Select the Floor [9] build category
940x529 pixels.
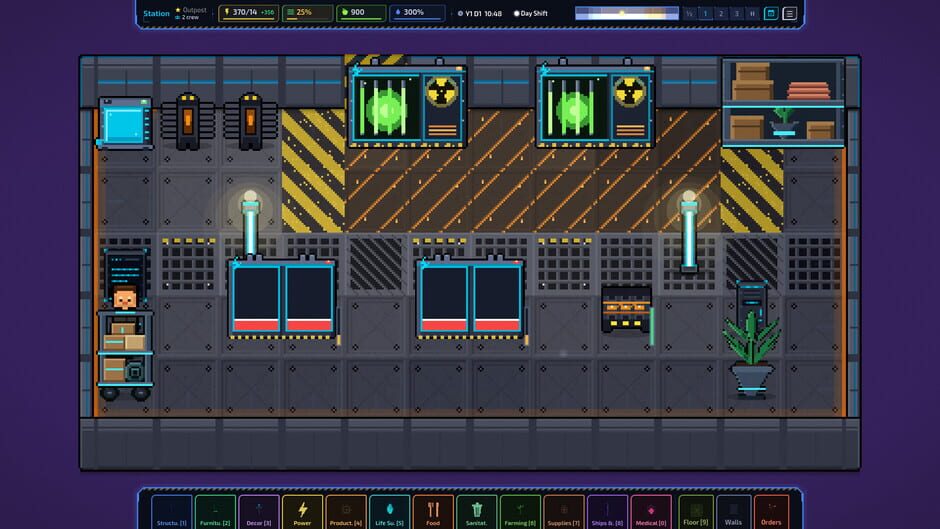pyautogui.click(x=695, y=513)
